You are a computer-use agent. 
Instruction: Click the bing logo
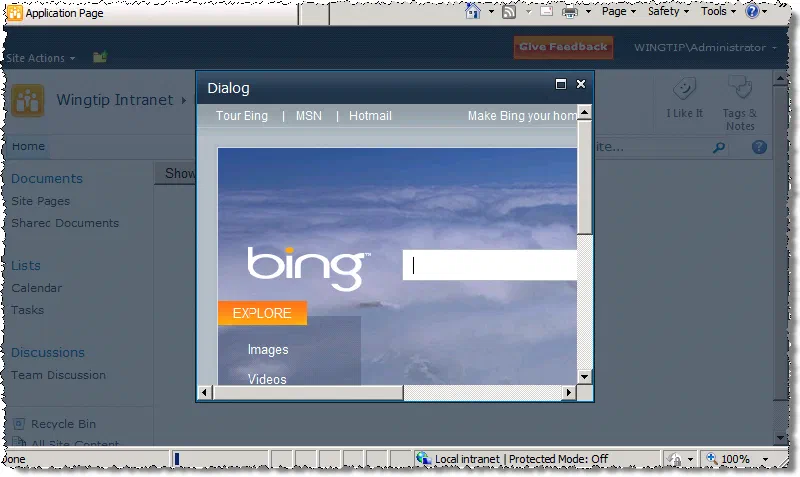pyautogui.click(x=309, y=268)
